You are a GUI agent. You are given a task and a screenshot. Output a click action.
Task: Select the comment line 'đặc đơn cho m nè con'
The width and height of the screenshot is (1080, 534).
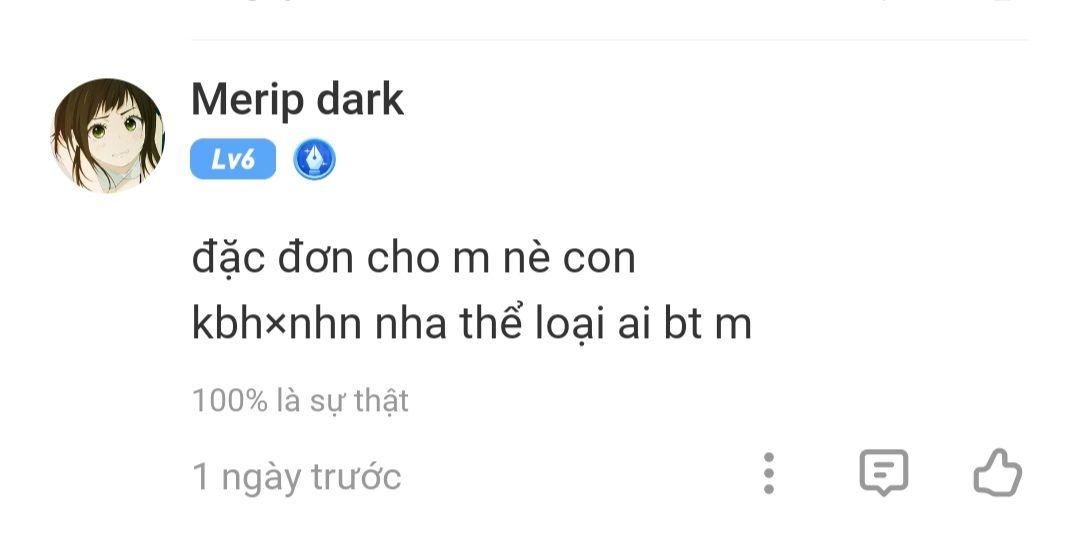(x=413, y=258)
